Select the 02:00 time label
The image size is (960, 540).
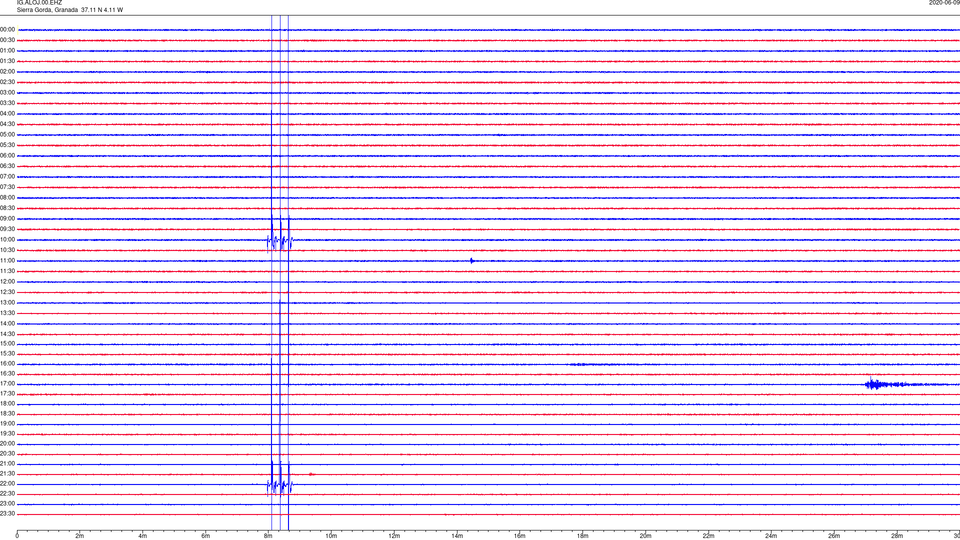click(x=8, y=72)
